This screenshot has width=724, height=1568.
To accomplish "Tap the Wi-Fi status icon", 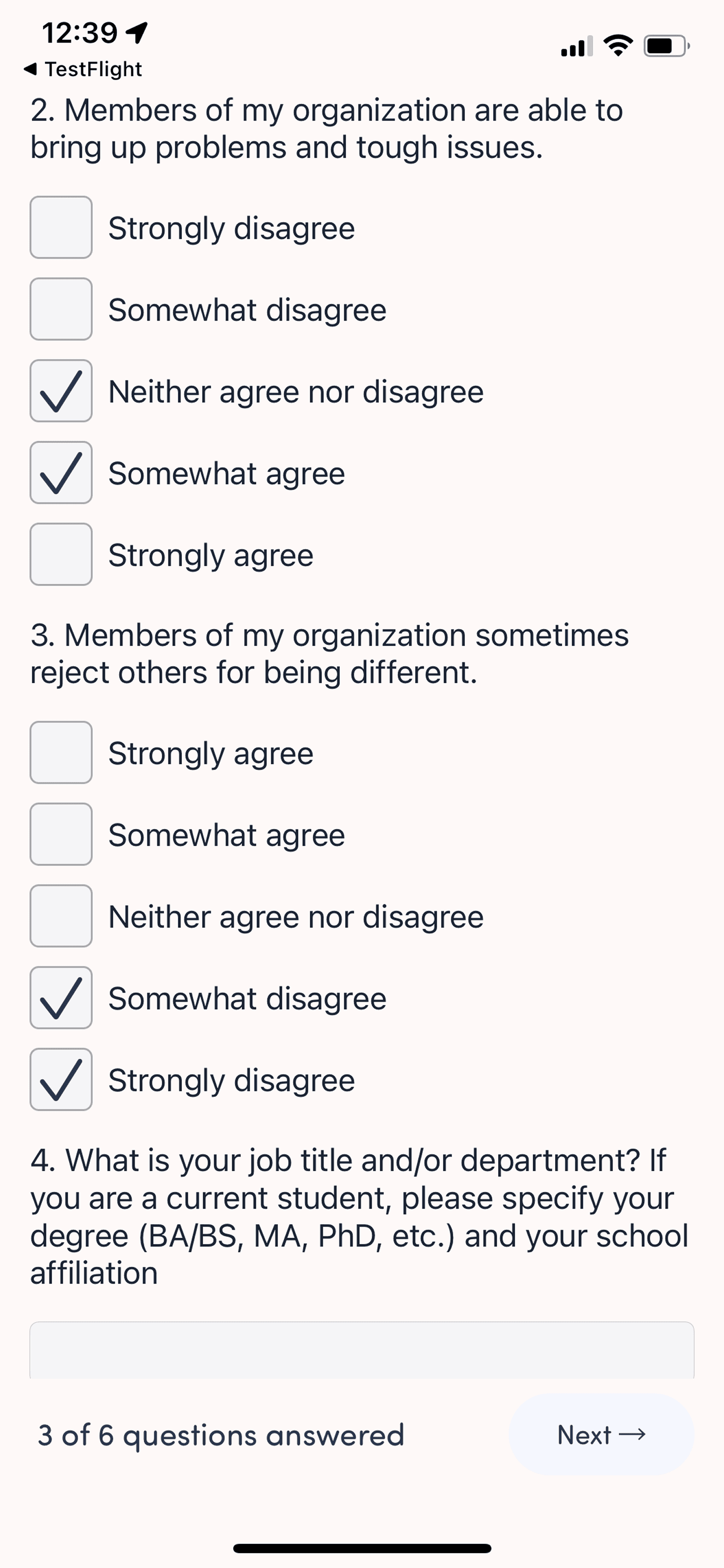I will (x=618, y=46).
